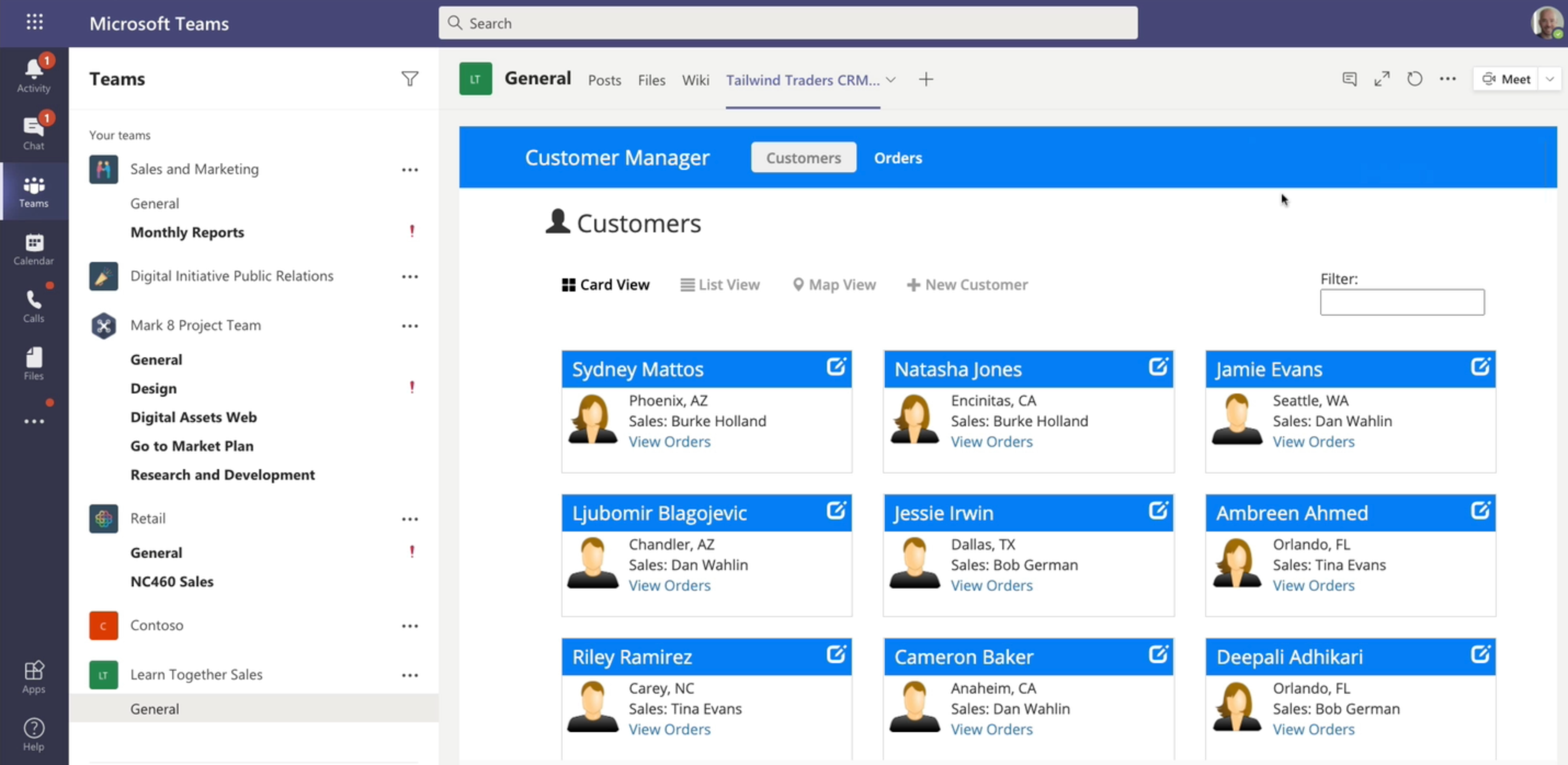
Task: View Orders for Ambreen Ahmed
Action: tap(1313, 585)
